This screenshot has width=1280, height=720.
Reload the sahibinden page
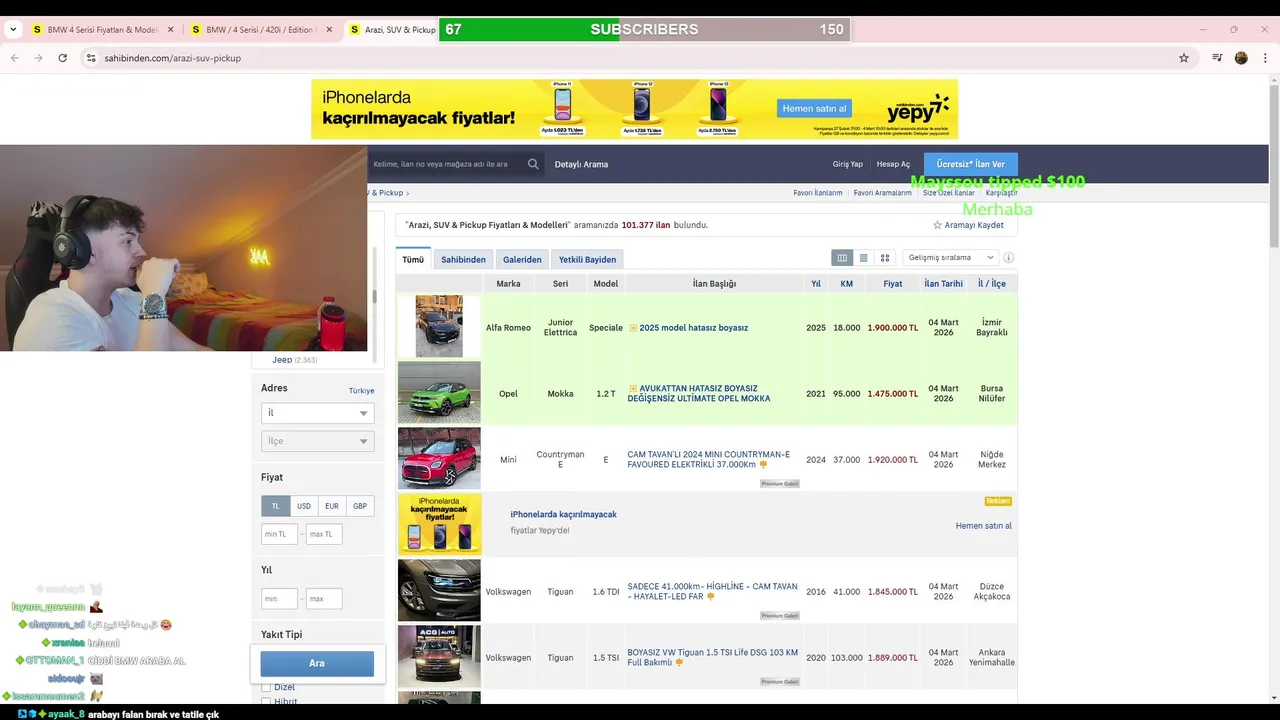[x=62, y=58]
